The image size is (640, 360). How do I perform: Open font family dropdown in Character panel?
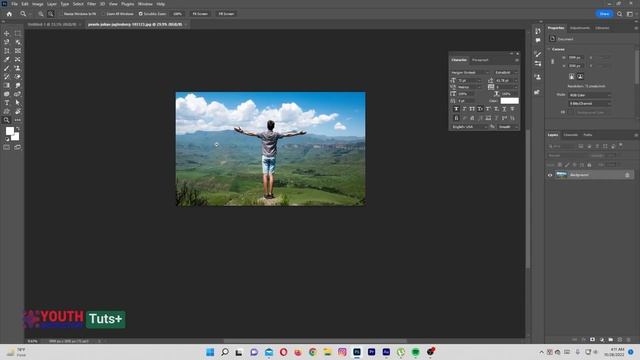click(x=470, y=73)
